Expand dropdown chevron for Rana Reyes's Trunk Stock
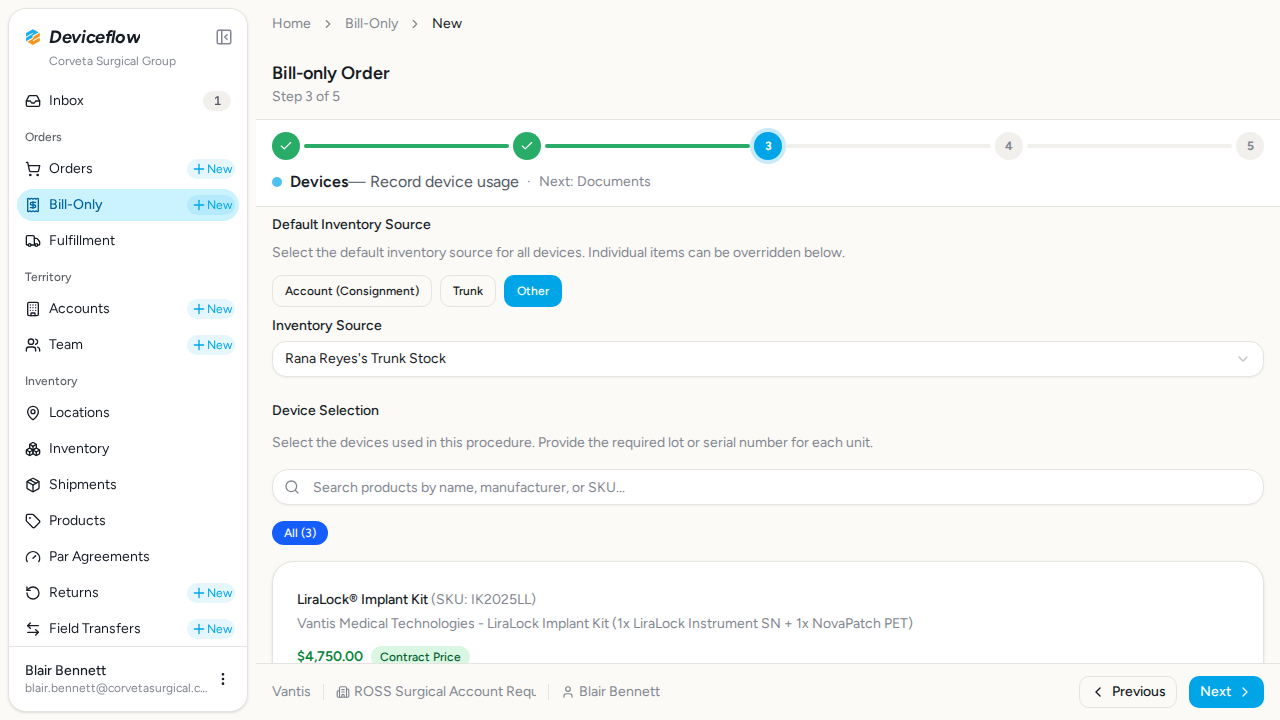1280x720 pixels. click(x=1243, y=359)
